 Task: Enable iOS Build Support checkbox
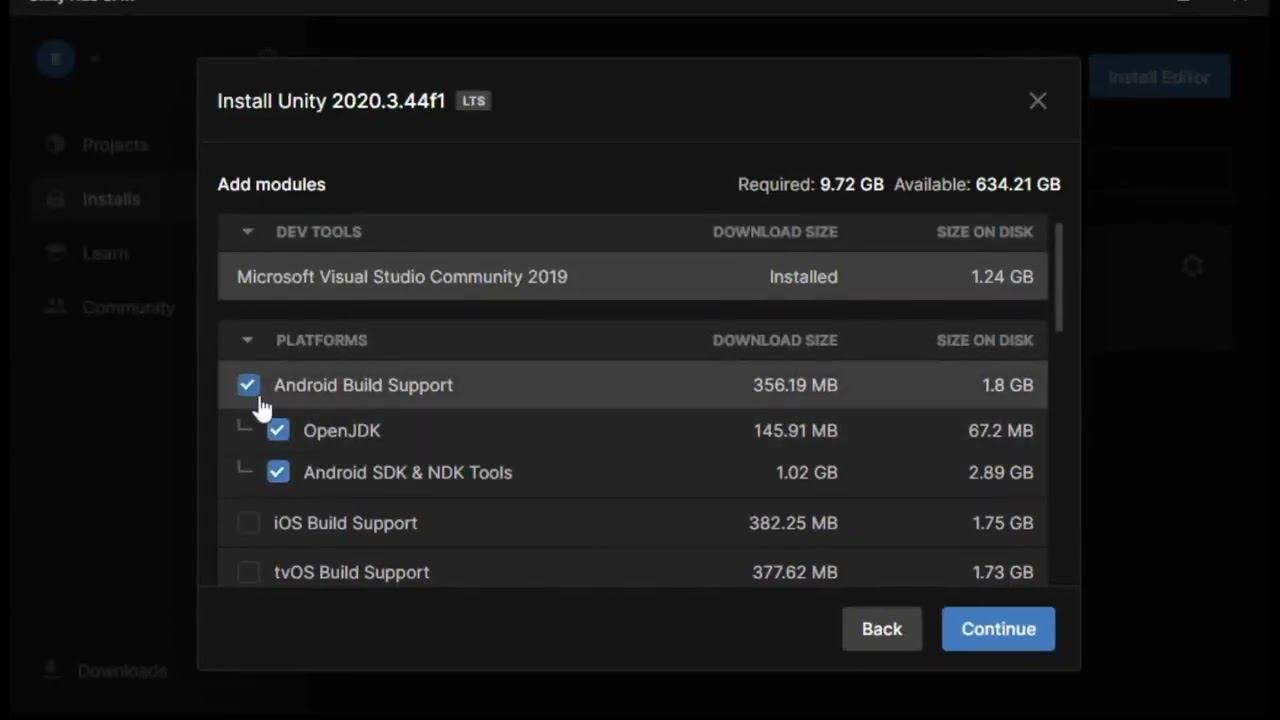[x=248, y=523]
